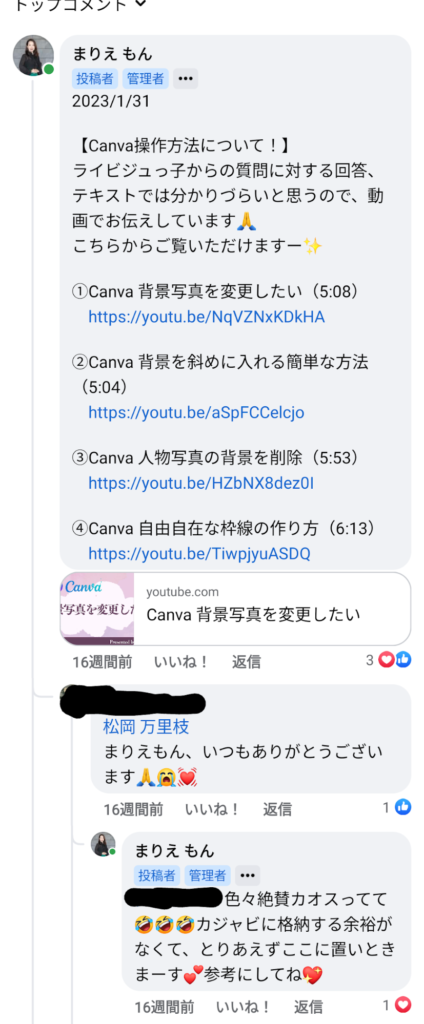Open three-dot menu on top comment
The height and width of the screenshot is (1024, 424).
pos(186,79)
